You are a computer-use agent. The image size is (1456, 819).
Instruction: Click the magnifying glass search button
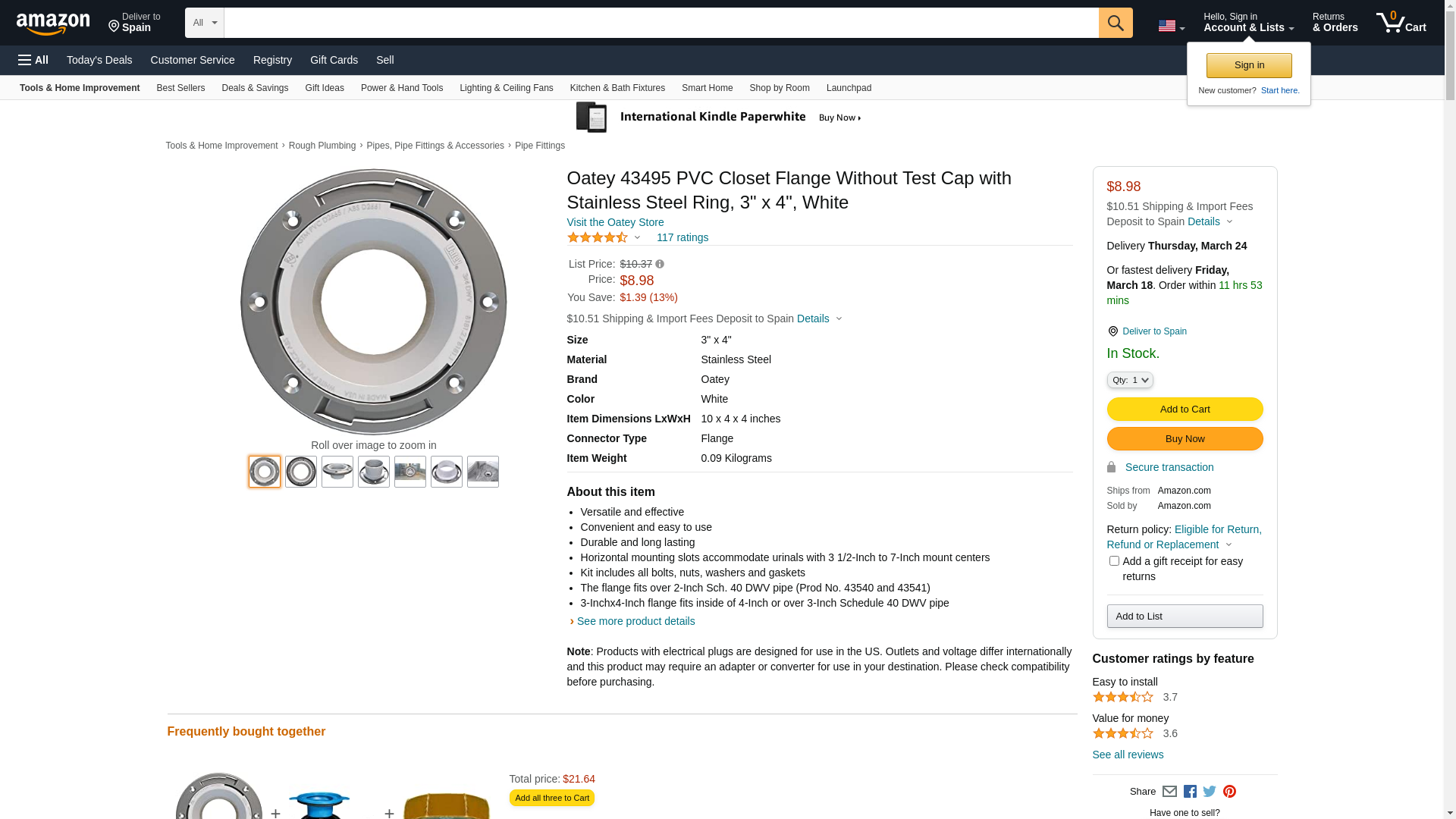coord(1115,23)
